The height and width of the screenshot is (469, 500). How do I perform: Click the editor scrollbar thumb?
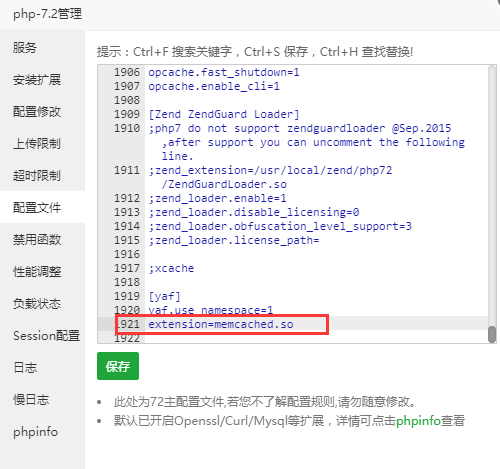pos(492,334)
